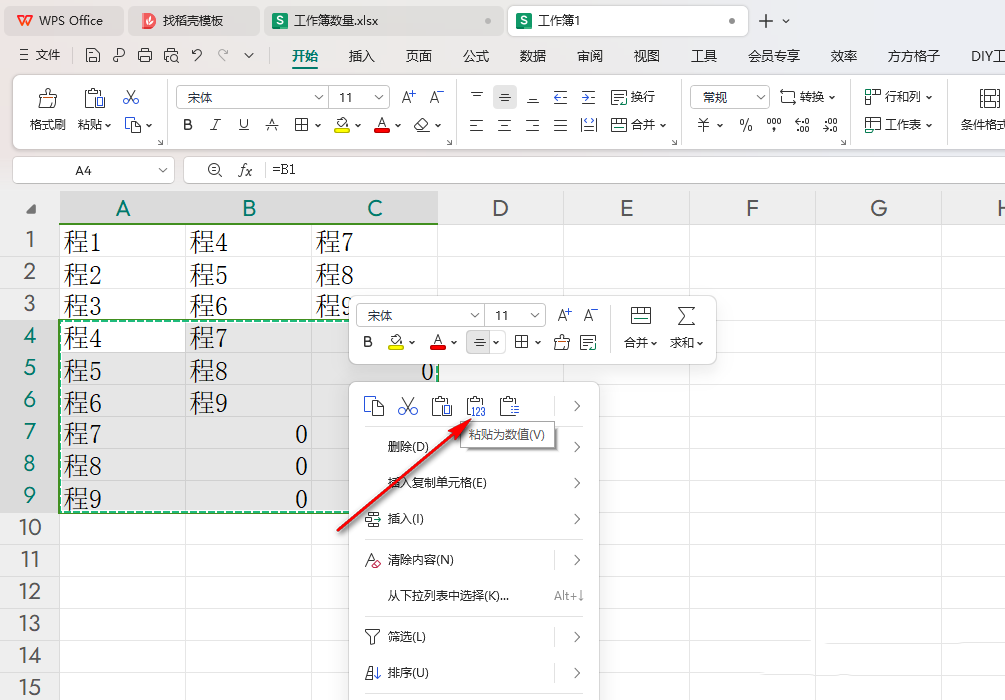
Task: Click the Undo arrow icon
Action: pos(197,56)
